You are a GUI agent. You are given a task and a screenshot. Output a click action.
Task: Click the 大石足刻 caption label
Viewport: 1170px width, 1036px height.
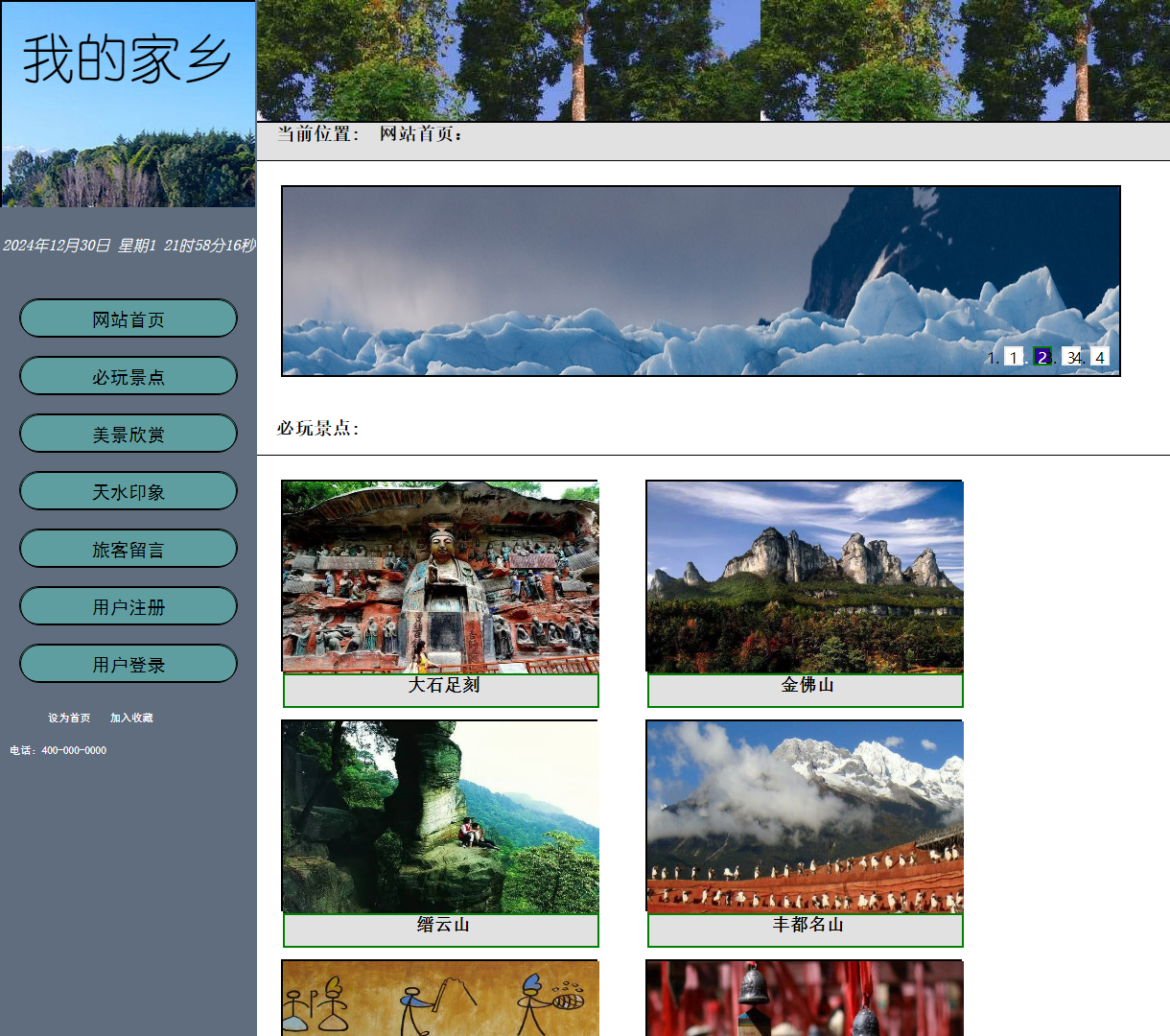tap(442, 686)
